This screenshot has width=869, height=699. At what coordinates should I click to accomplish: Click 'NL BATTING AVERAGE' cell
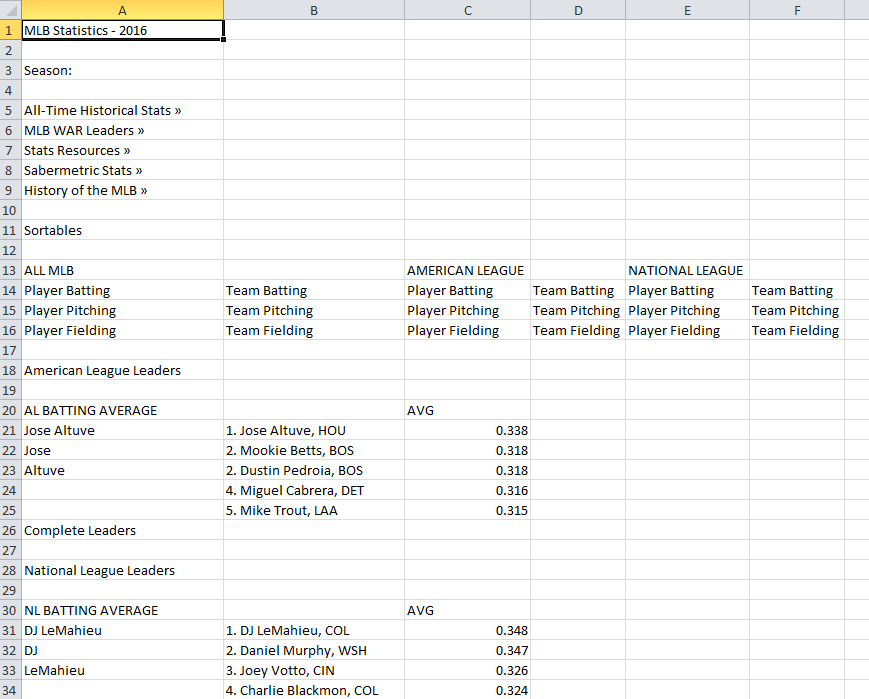[x=122, y=610]
